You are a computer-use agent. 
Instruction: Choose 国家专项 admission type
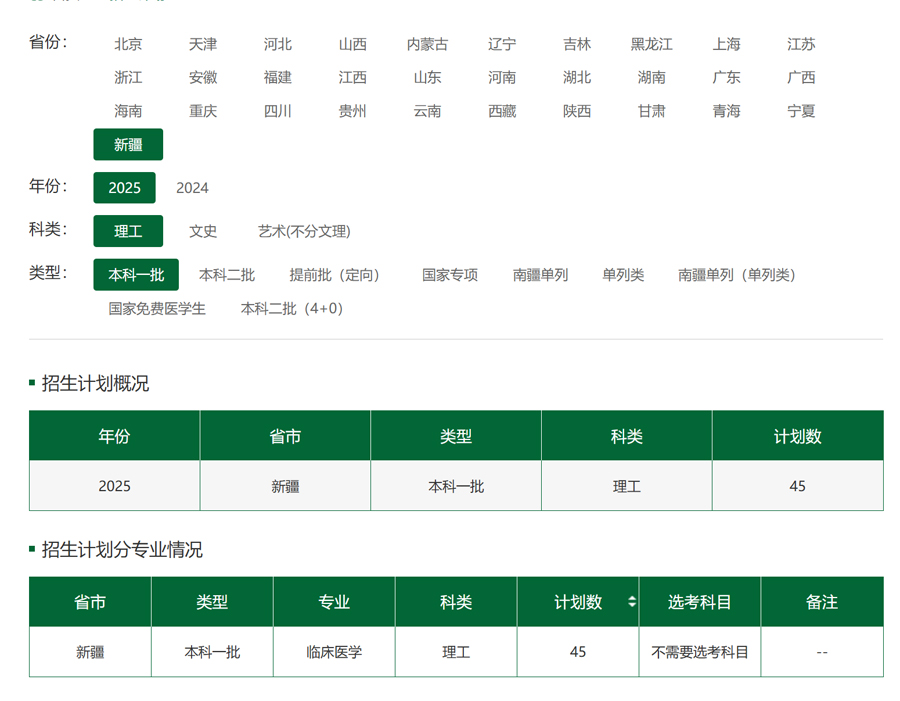(x=450, y=275)
